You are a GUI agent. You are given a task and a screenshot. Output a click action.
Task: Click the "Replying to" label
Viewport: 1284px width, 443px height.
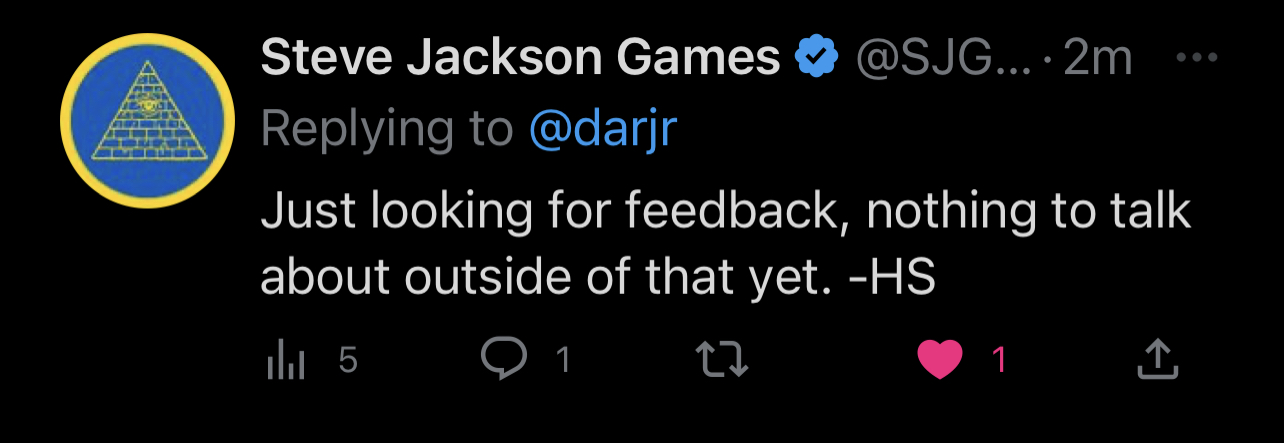(386, 129)
